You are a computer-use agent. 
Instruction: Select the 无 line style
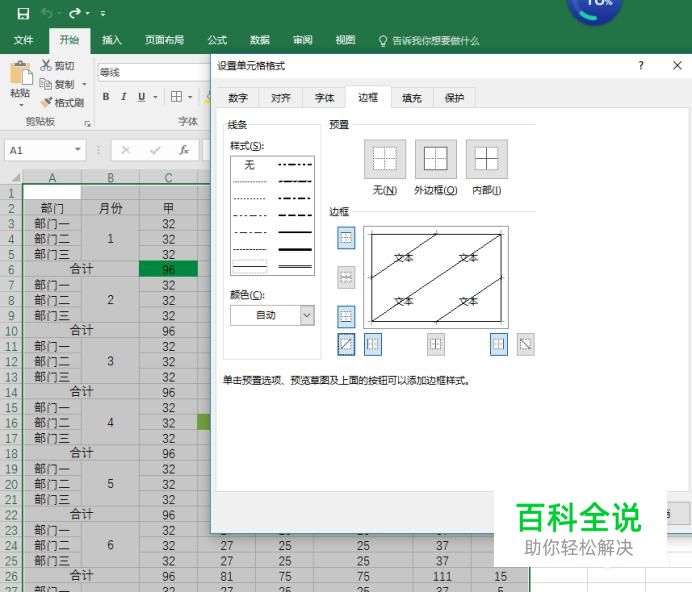click(x=250, y=165)
